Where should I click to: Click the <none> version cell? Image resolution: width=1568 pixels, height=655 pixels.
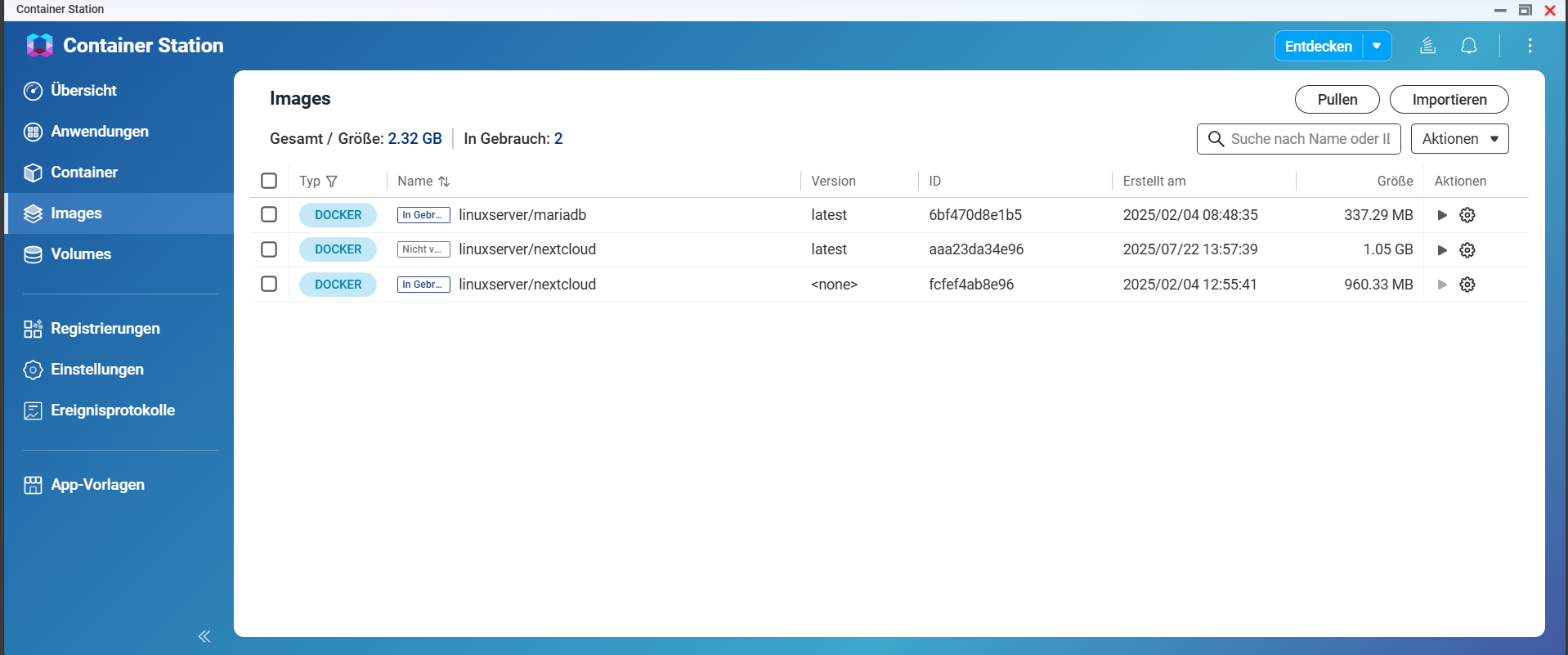(x=834, y=285)
